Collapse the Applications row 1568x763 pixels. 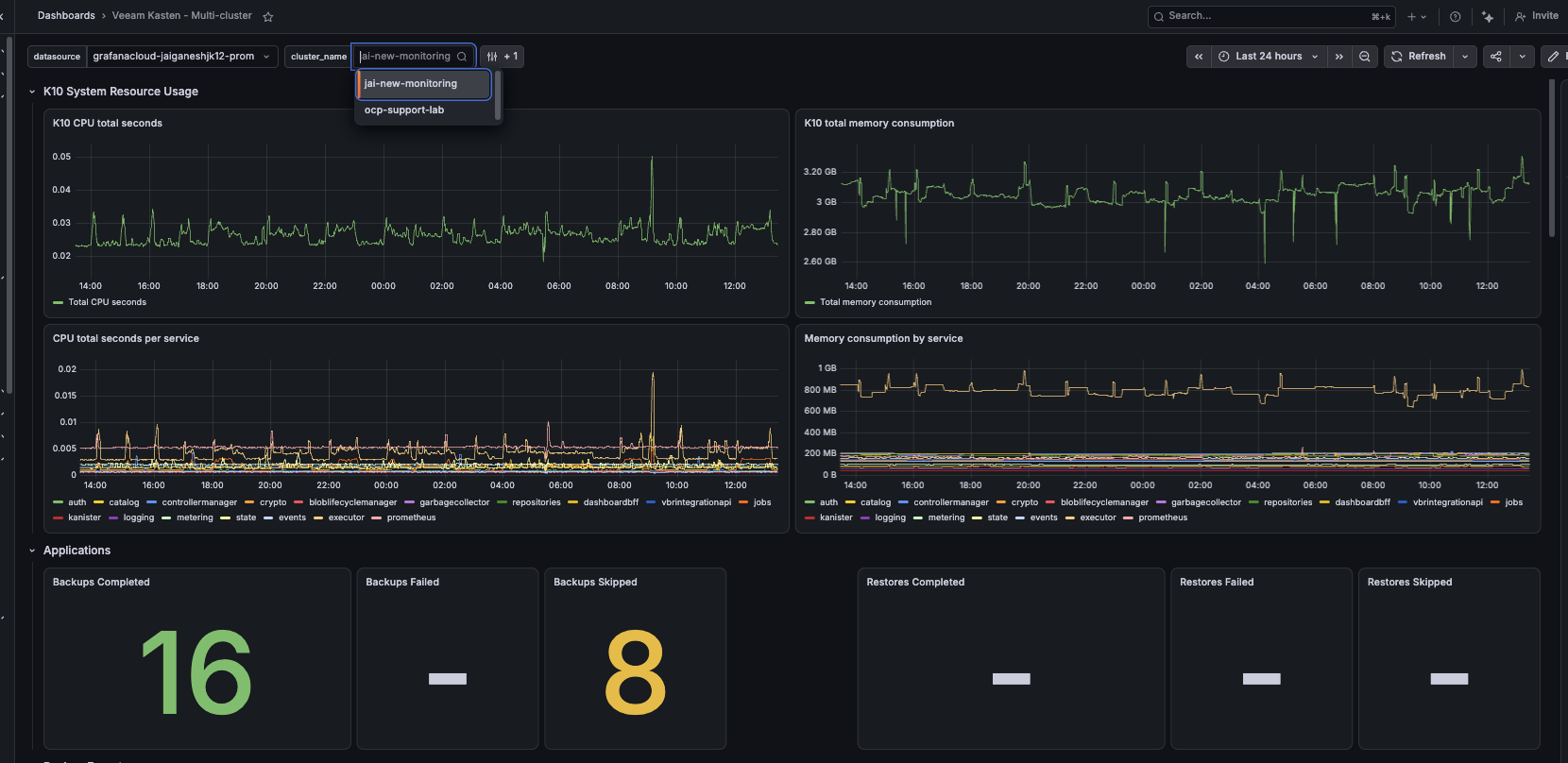[32, 551]
